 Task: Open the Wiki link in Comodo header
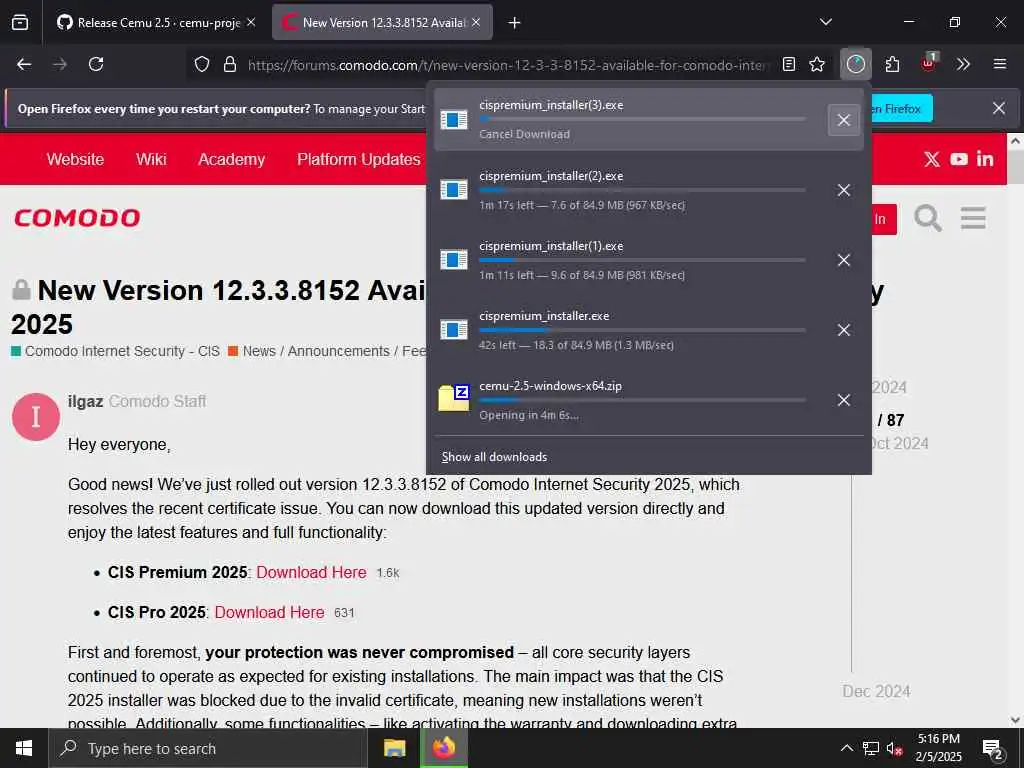click(152, 159)
